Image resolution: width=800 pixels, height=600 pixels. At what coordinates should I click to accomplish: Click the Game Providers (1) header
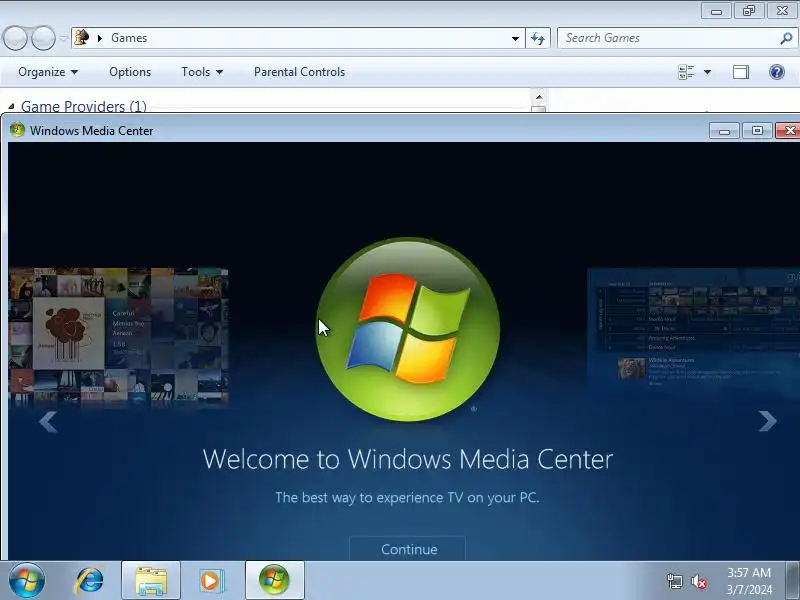[x=84, y=106]
